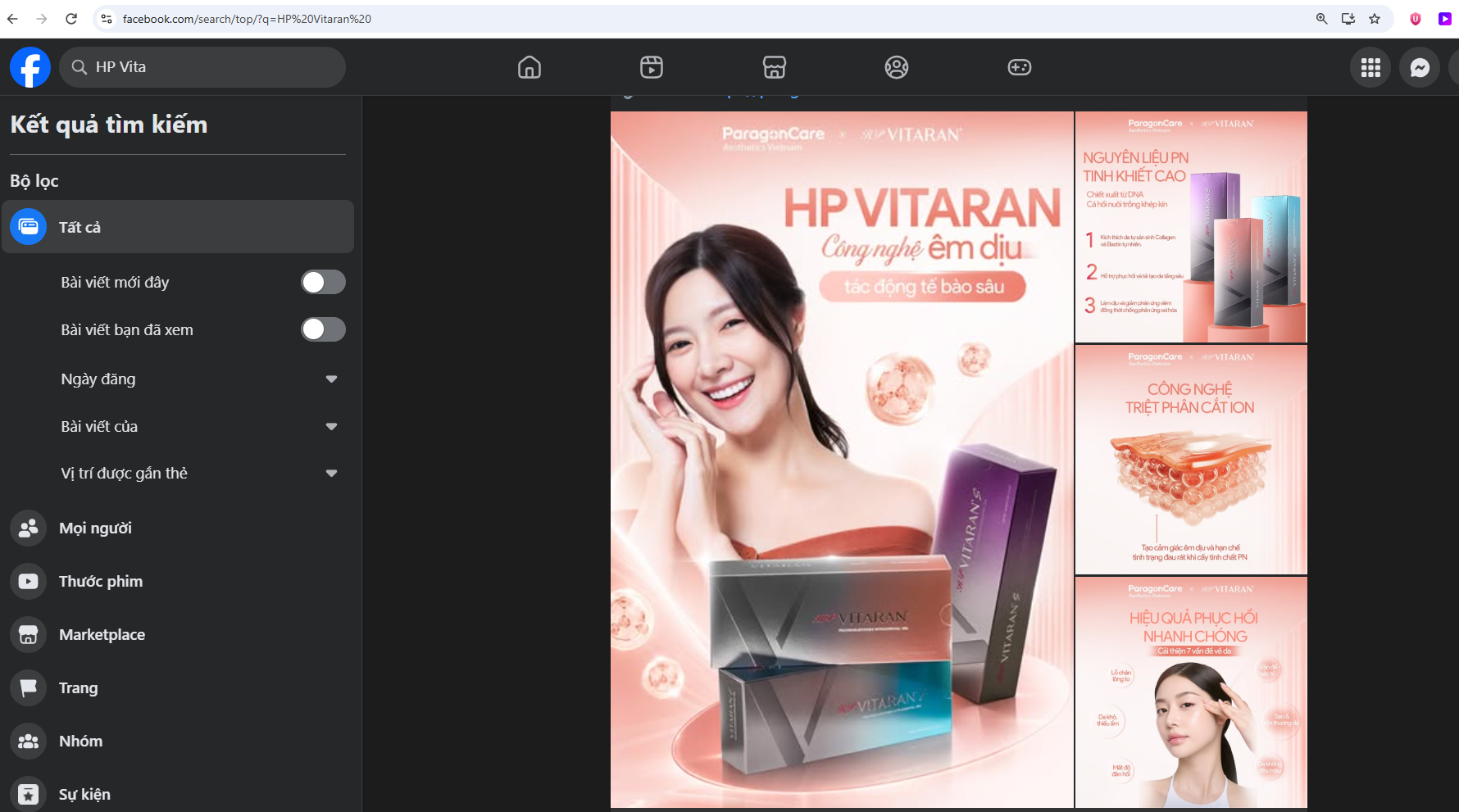Open the Gaming controller icon
The height and width of the screenshot is (812, 1459).
click(1020, 67)
